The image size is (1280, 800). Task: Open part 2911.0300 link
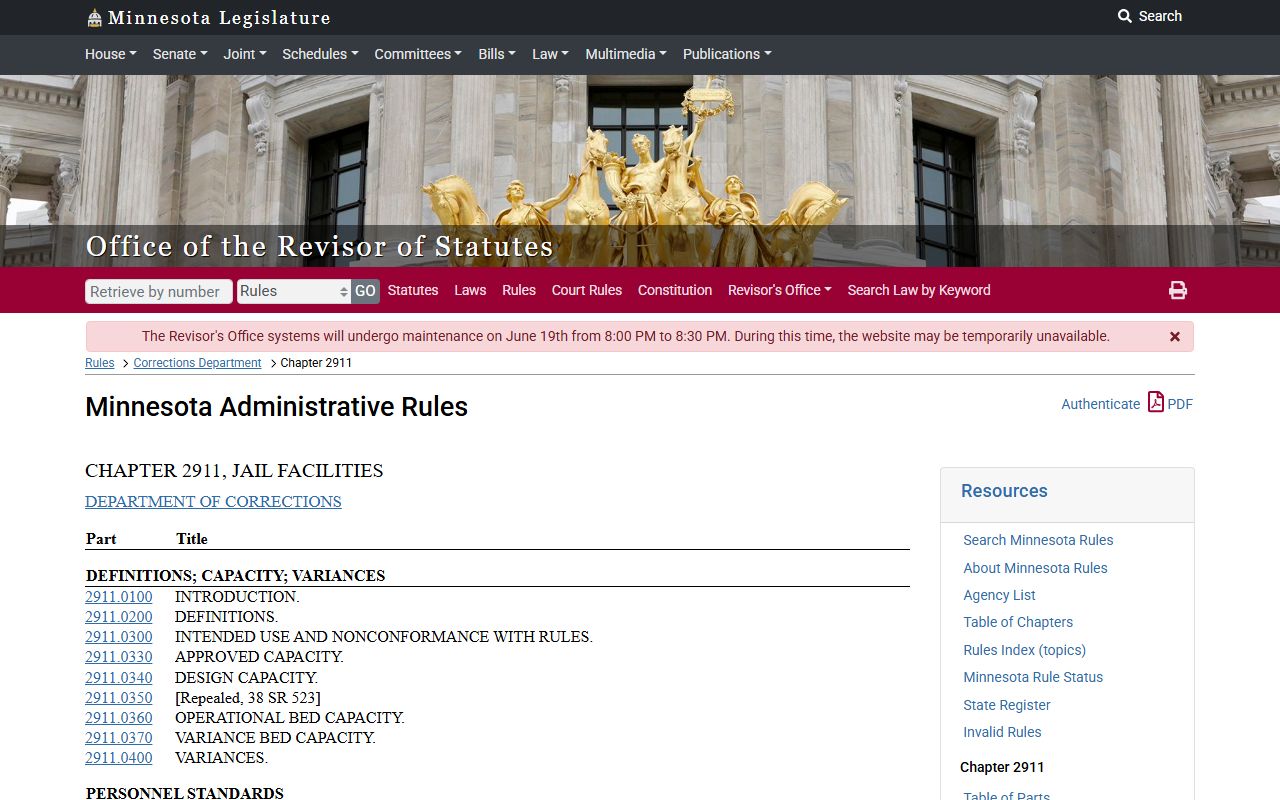(119, 637)
